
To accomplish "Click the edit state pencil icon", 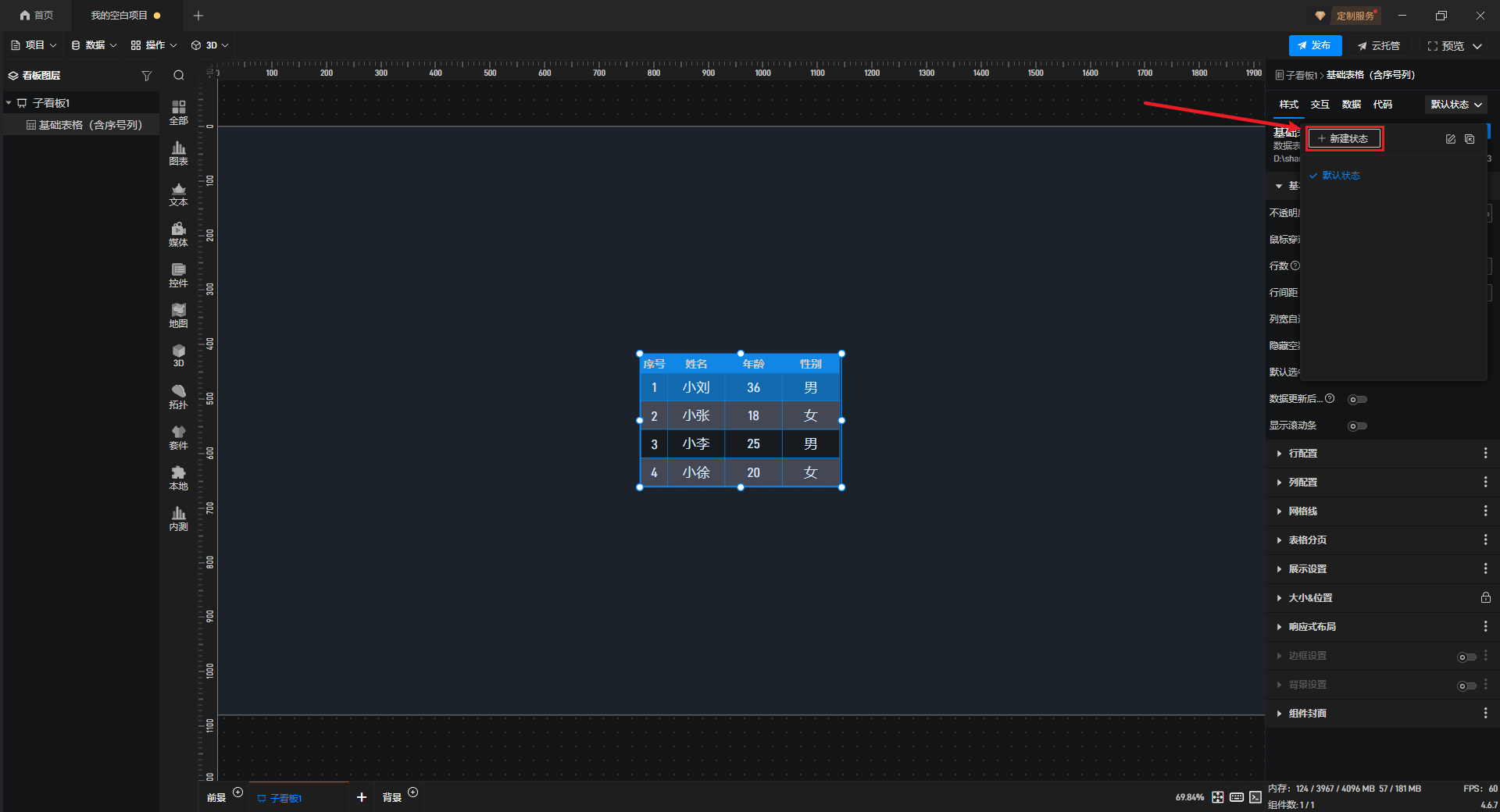I will (1450, 139).
